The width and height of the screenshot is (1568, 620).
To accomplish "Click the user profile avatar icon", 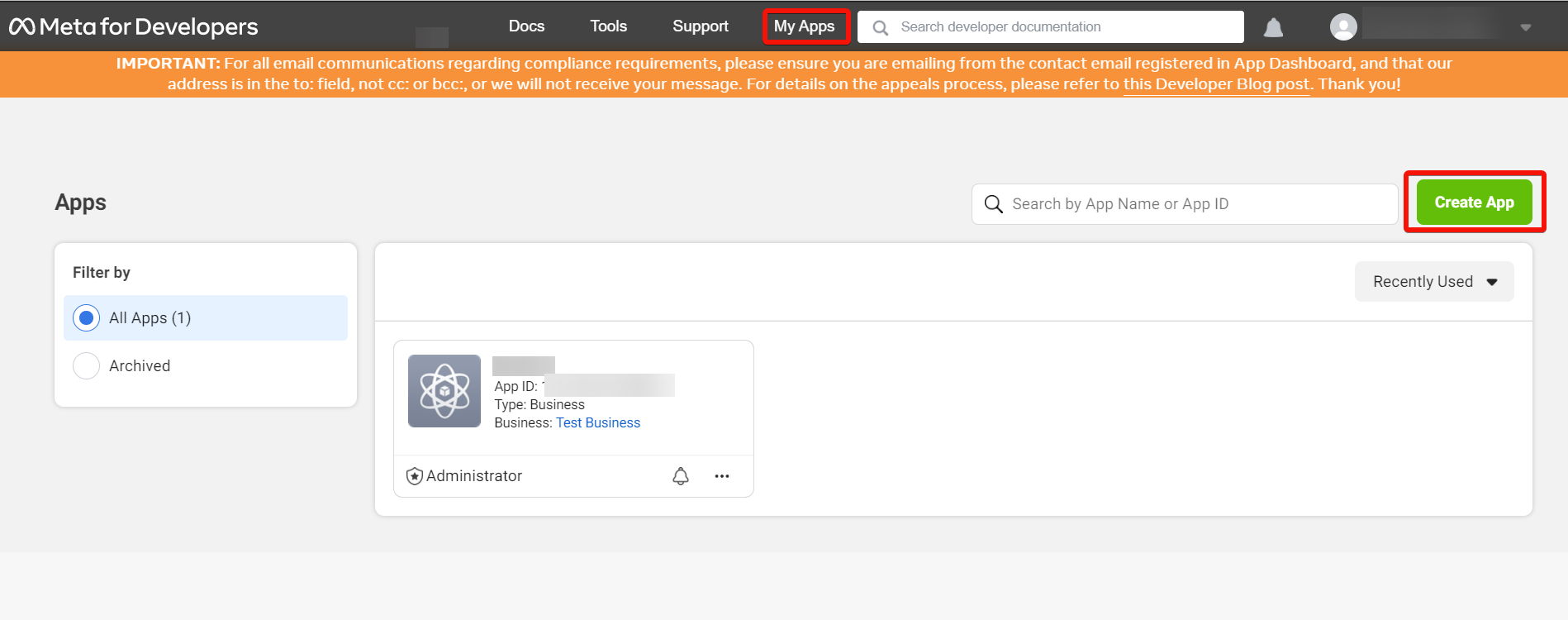I will coord(1342,27).
